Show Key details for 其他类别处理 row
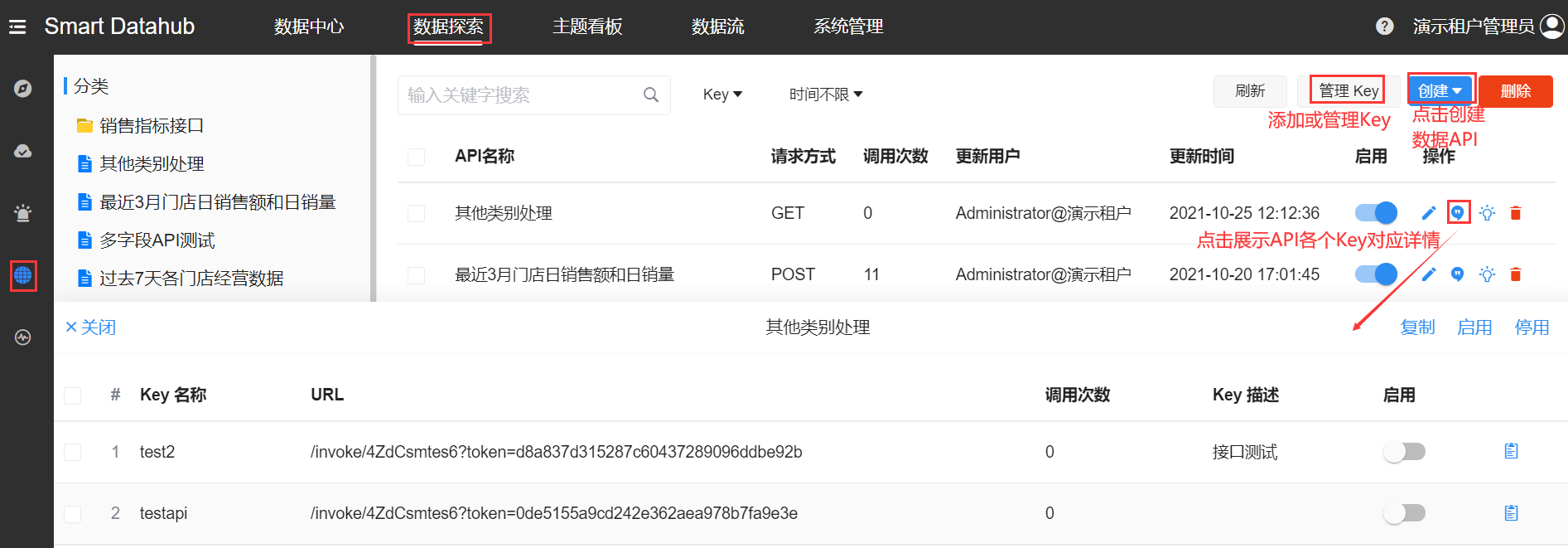 click(x=1458, y=213)
